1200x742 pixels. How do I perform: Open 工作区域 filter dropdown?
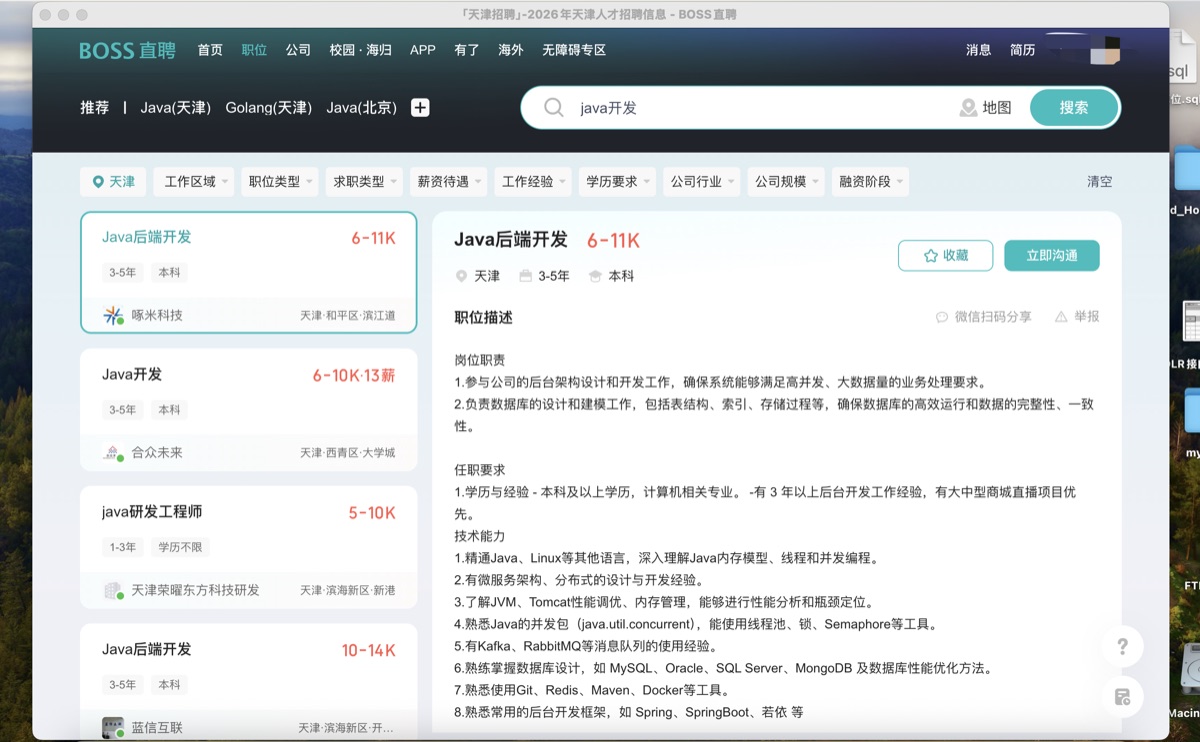pos(195,182)
